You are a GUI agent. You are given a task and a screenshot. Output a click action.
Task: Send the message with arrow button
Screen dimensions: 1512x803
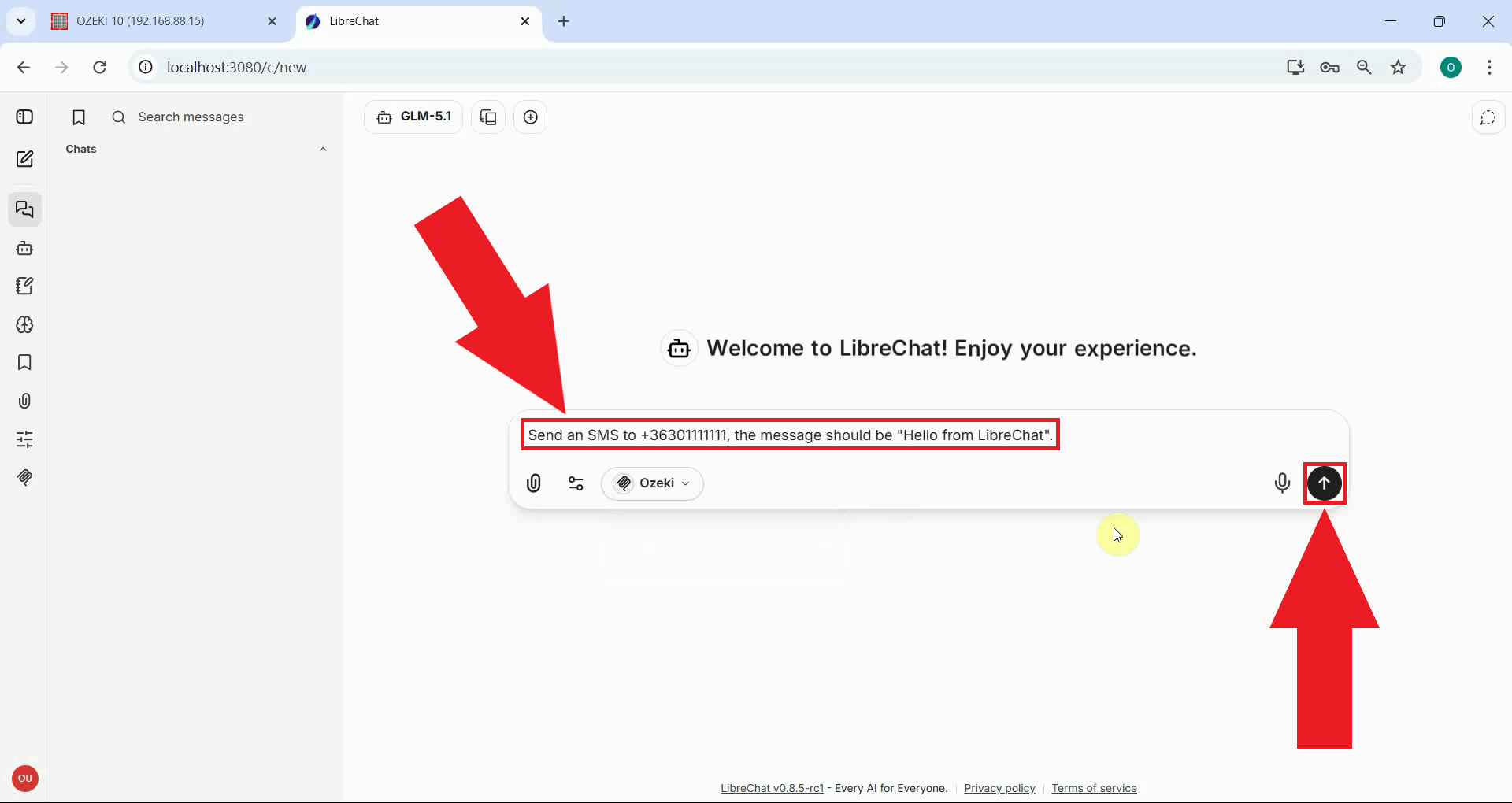1325,483
